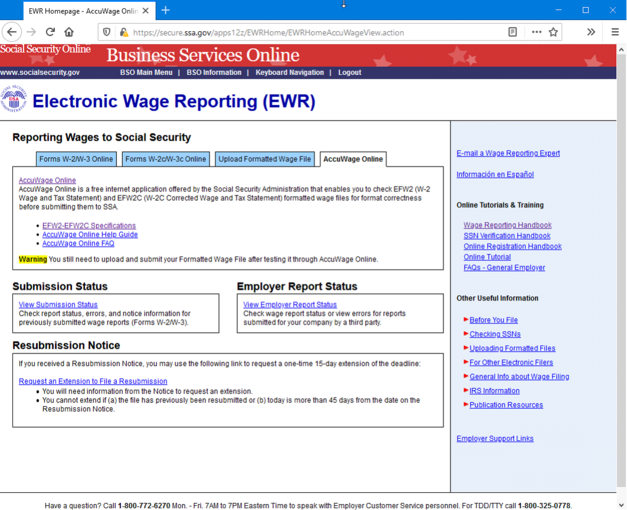This screenshot has height=510, width=627.
Task: Go to the browser home page icon
Action: coord(69,32)
